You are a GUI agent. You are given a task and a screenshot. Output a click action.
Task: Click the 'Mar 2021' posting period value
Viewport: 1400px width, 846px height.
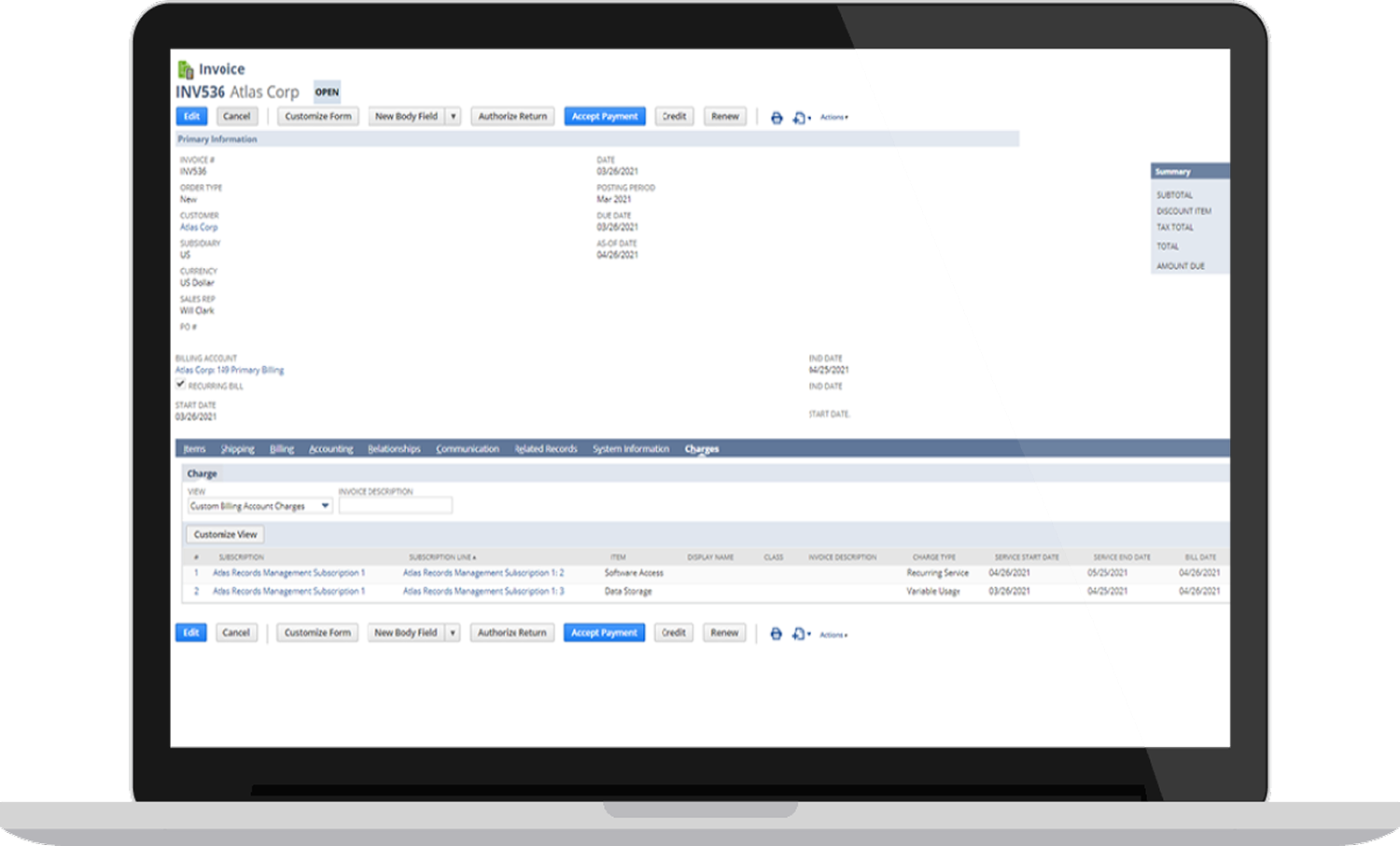[614, 199]
